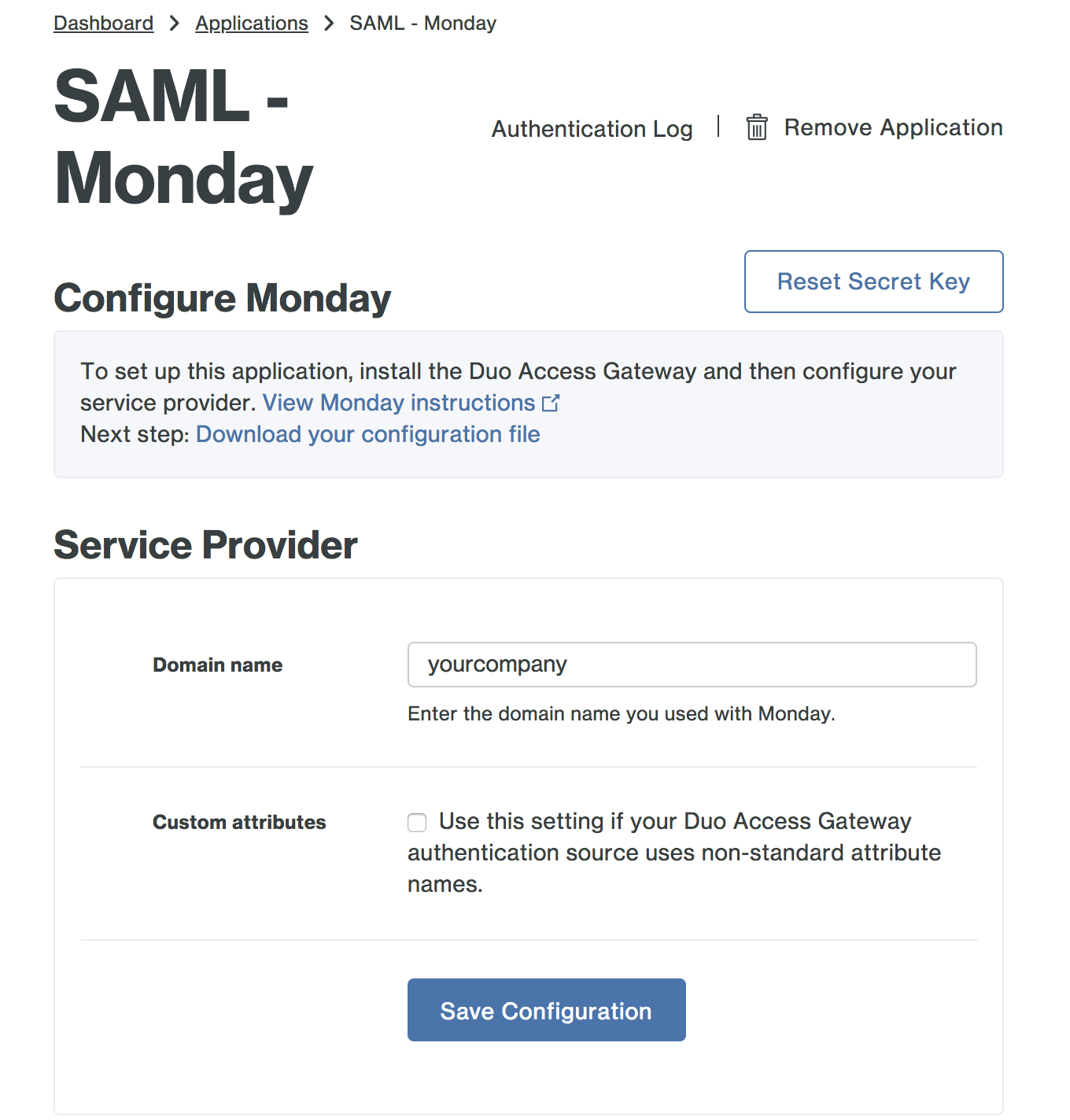Viewport: 1070px width, 1120px height.
Task: Click Reset Secret Key
Action: (x=873, y=281)
